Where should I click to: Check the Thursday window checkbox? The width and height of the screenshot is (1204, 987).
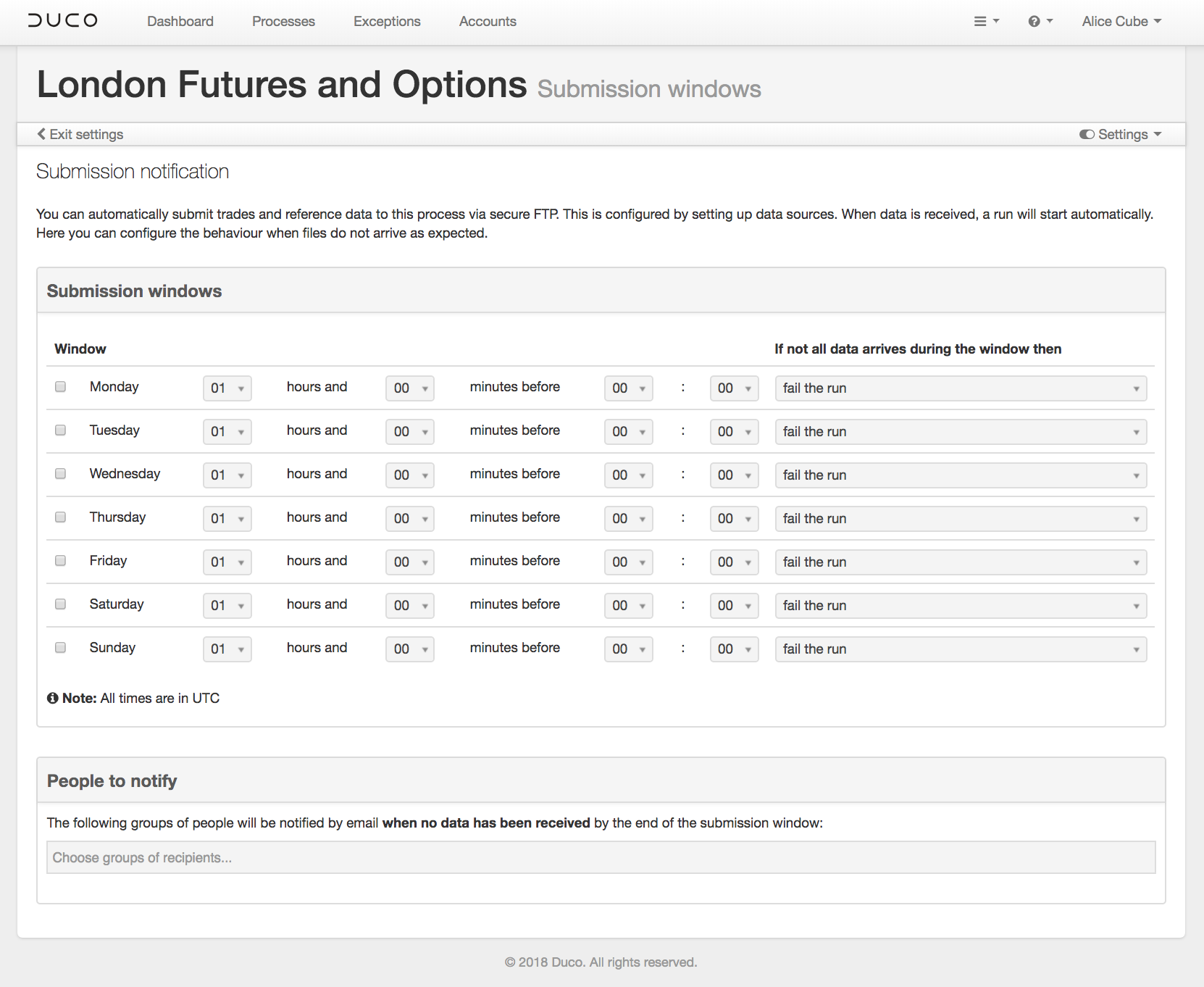[x=61, y=517]
